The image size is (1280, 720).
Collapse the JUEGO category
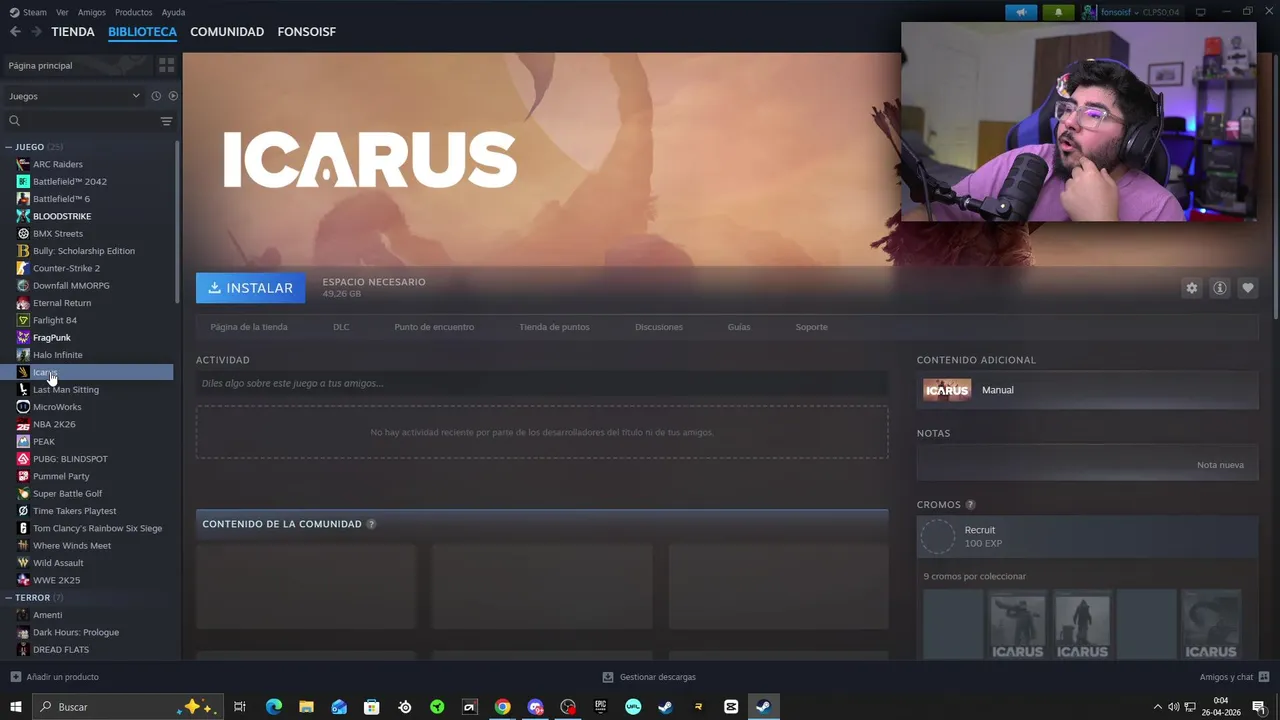coord(8,147)
